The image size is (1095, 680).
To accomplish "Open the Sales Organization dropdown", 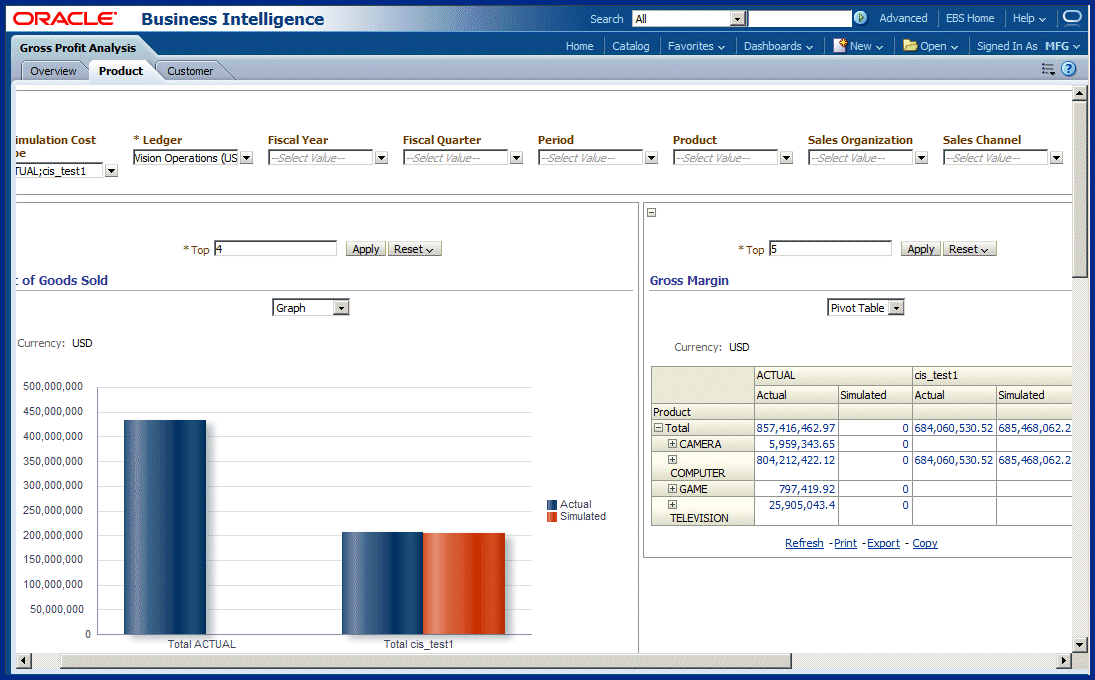I will (x=921, y=158).
